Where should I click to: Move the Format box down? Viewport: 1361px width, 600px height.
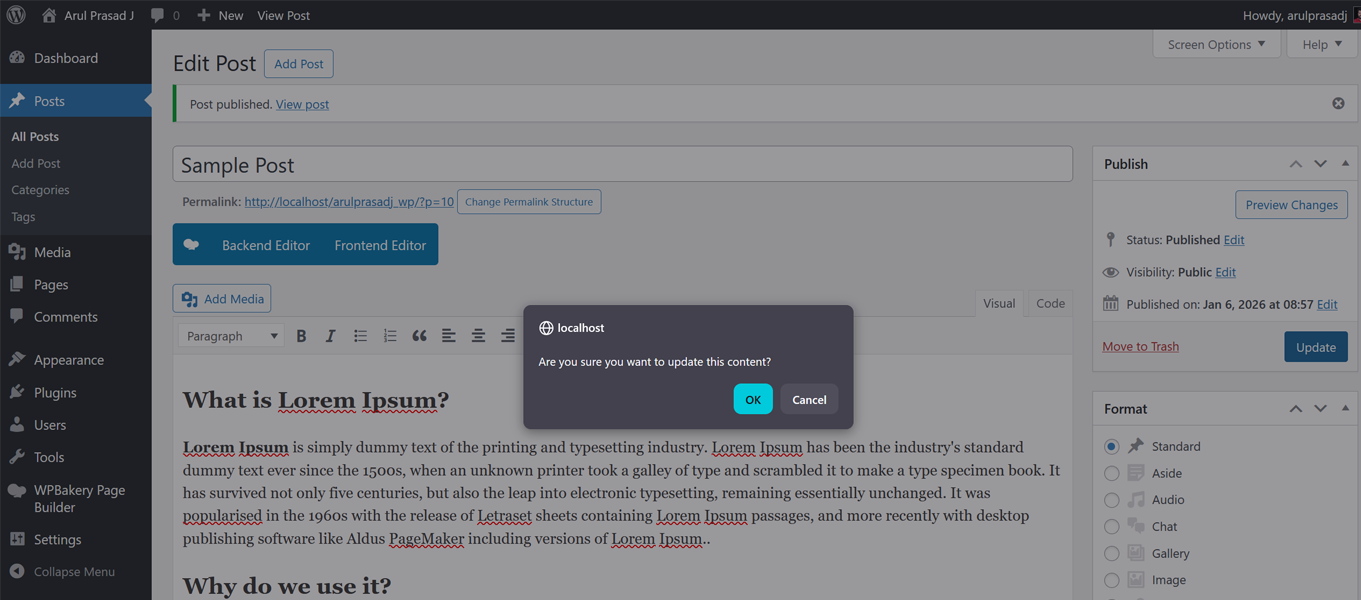(x=1320, y=409)
